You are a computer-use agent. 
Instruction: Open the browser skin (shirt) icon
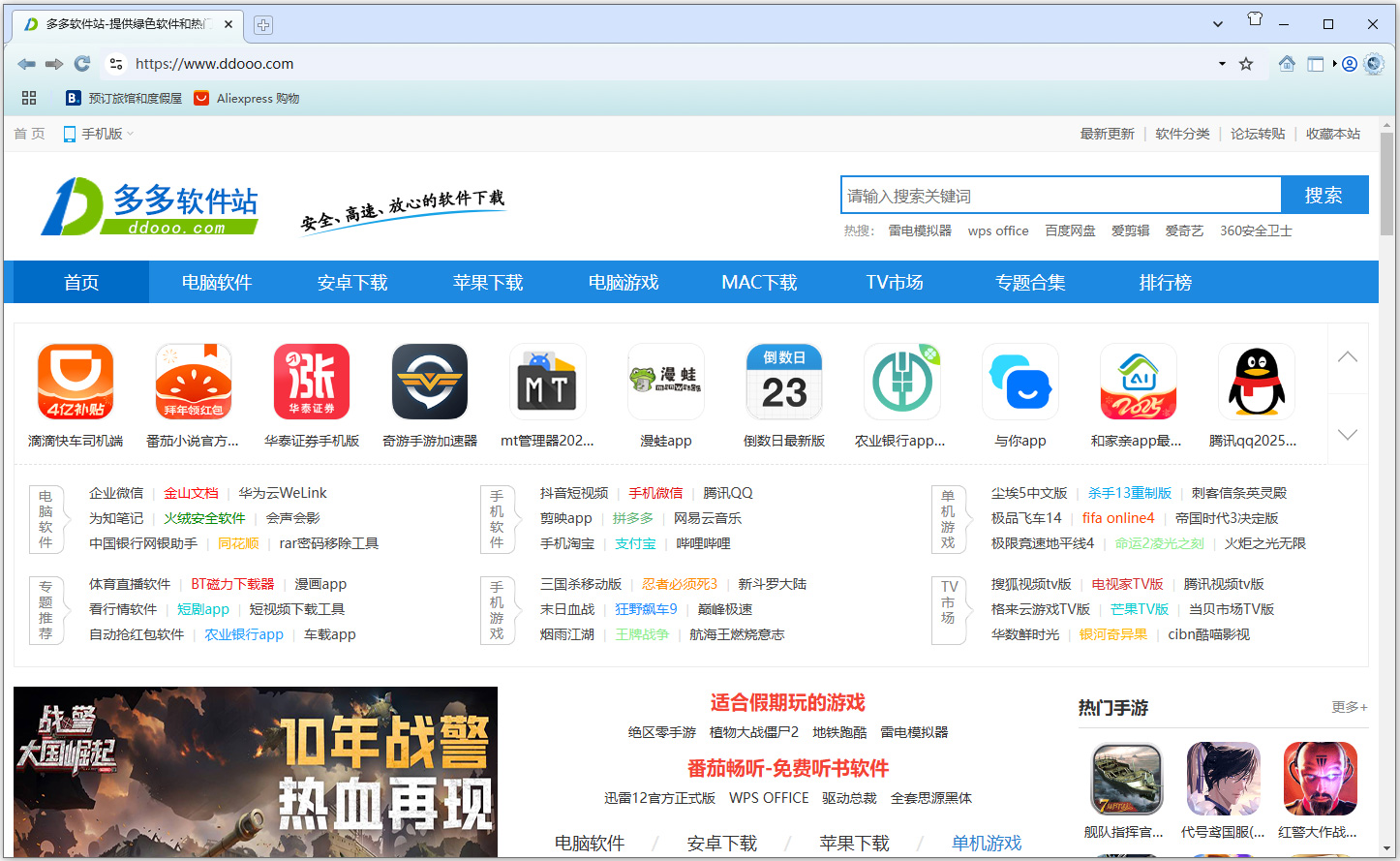(x=1255, y=19)
